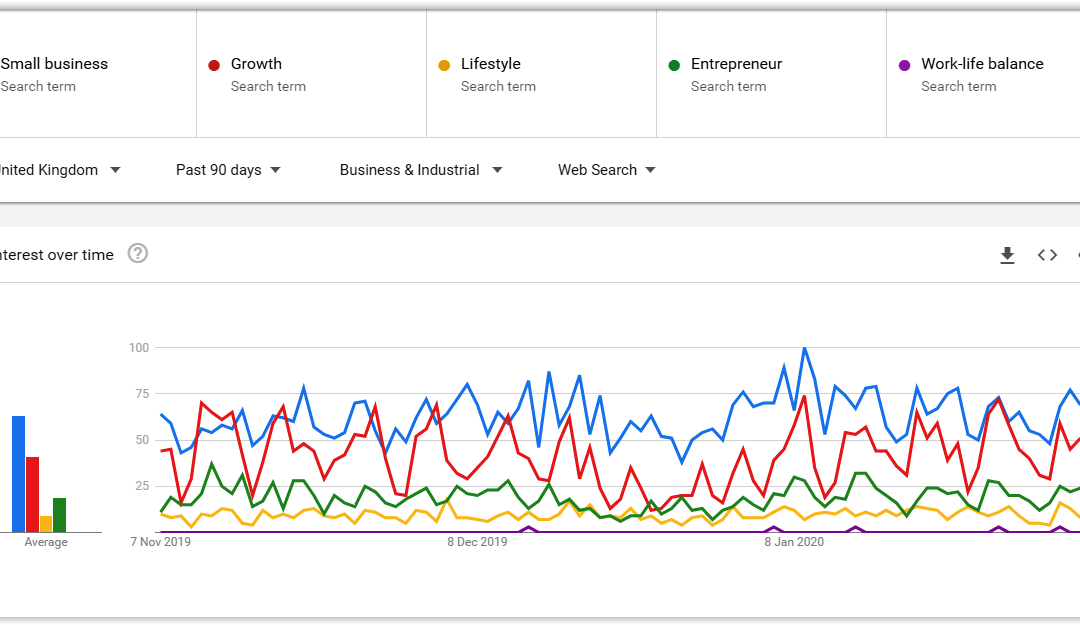The height and width of the screenshot is (625, 1080).
Task: Select the Small business search term
Action: pyautogui.click(x=54, y=64)
